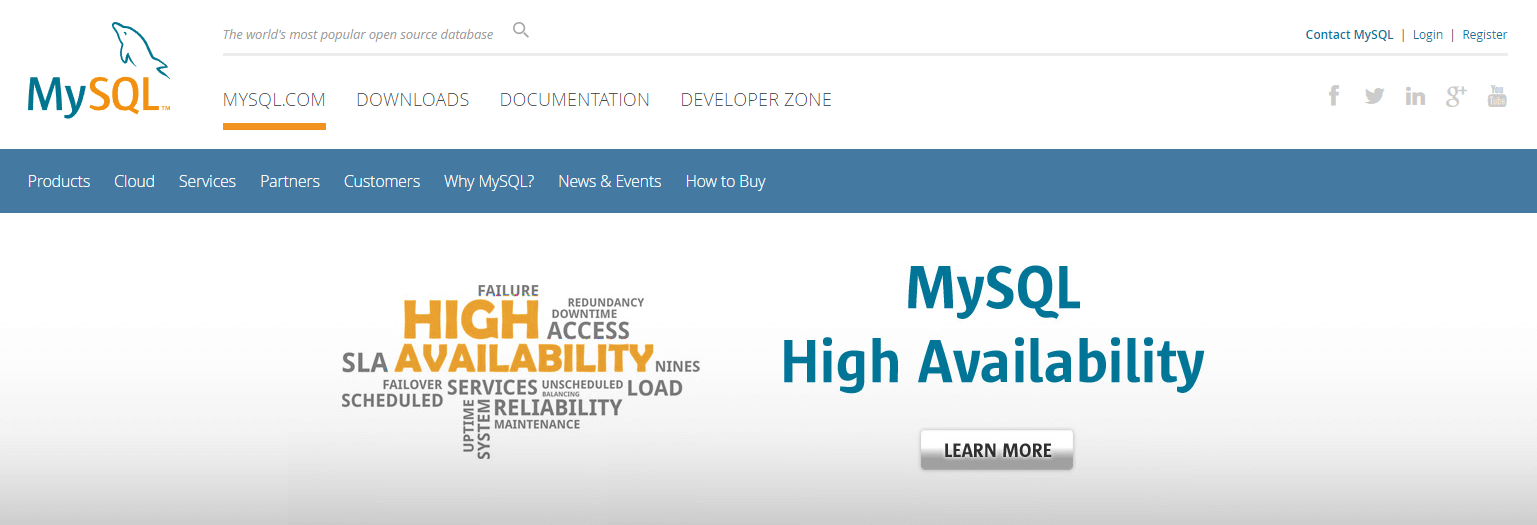Open the Why MySQL? menu item
Image resolution: width=1537 pixels, height=525 pixels.
point(489,181)
